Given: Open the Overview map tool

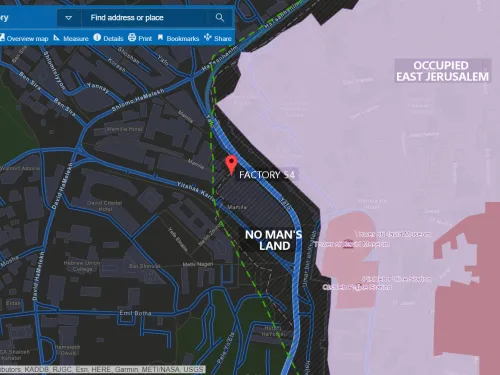Looking at the screenshot, I should coord(24,38).
